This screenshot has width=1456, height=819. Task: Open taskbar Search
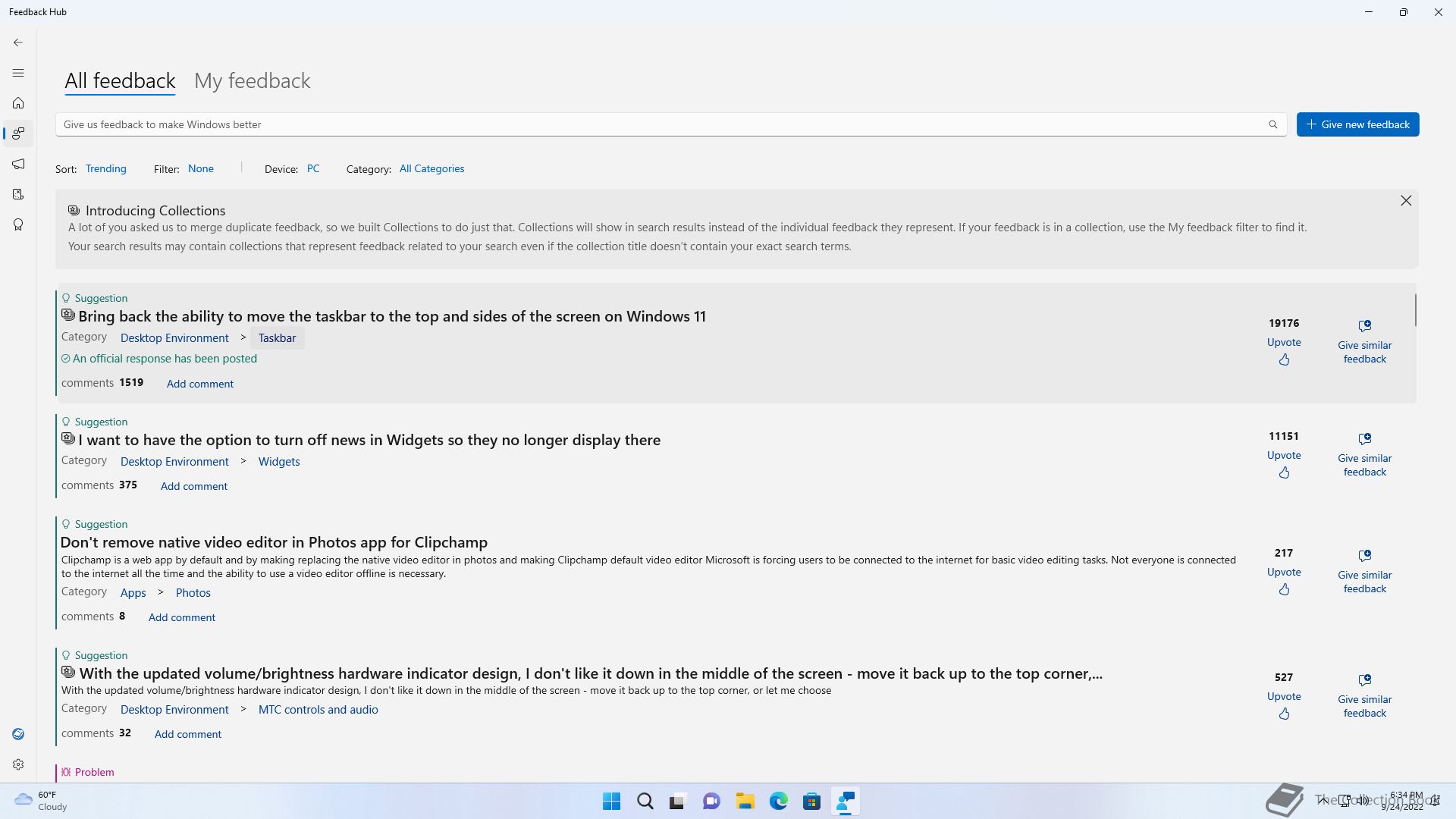(x=645, y=802)
